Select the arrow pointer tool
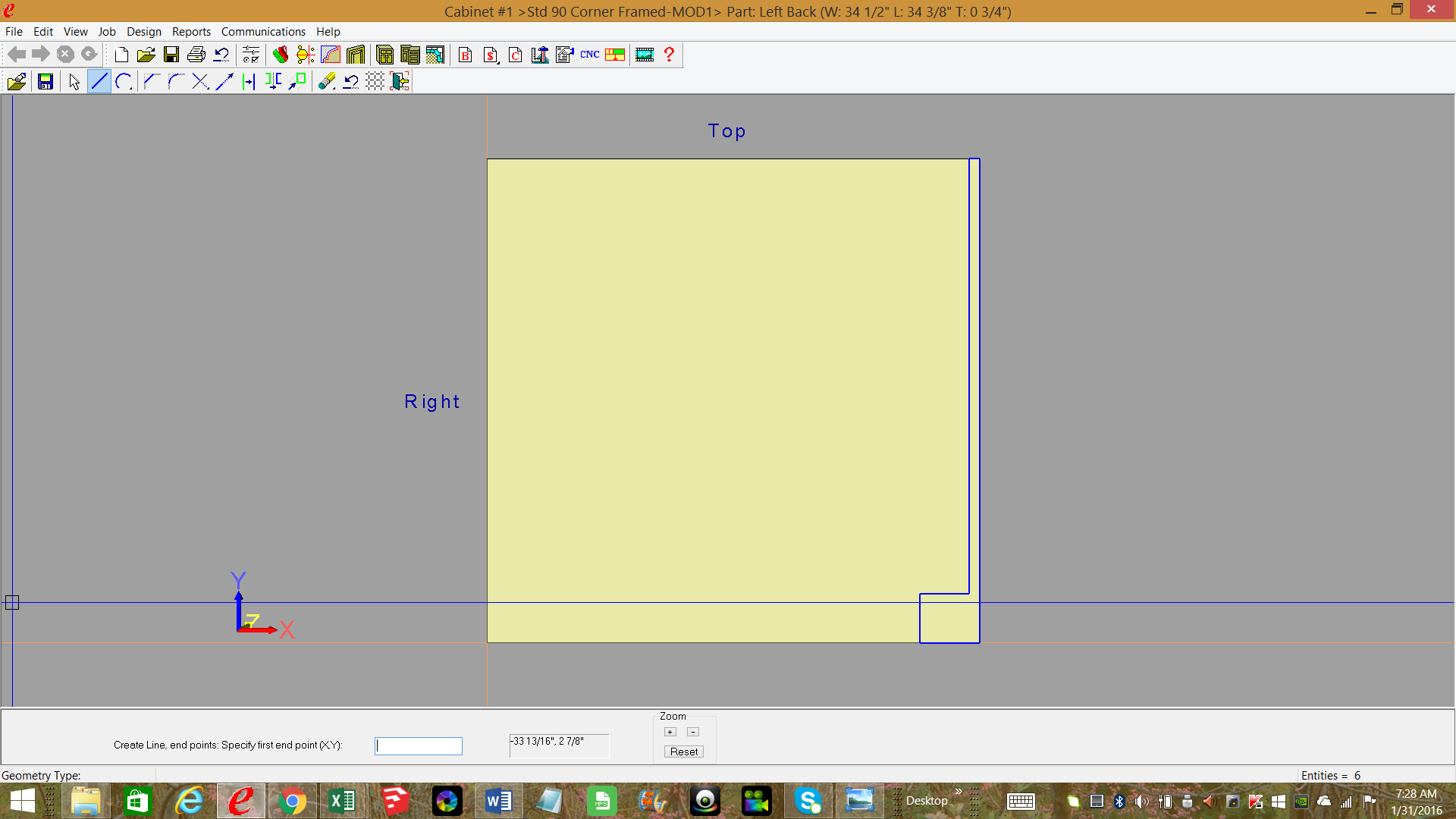1456x819 pixels. 74,81
